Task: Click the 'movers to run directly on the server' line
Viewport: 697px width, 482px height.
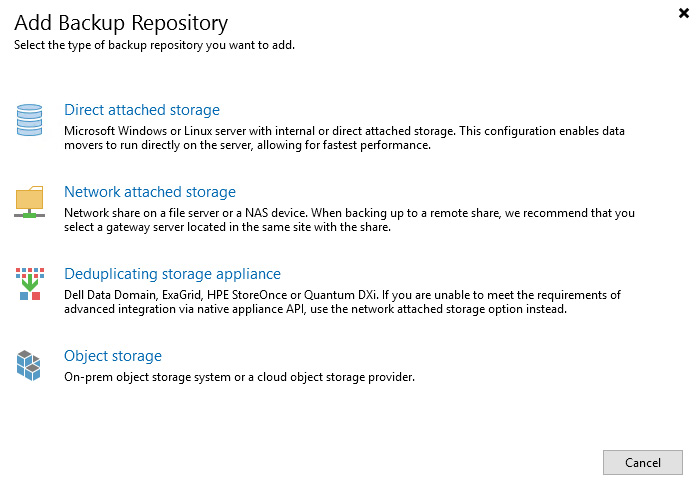Action: (x=248, y=145)
